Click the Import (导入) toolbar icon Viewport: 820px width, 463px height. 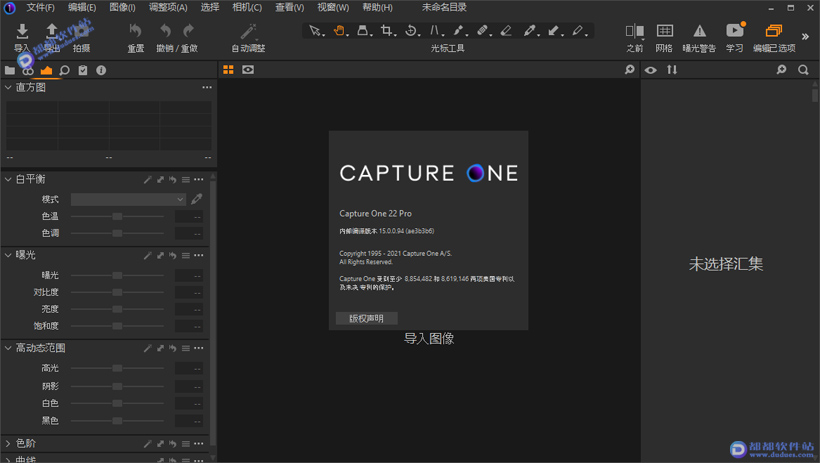coord(22,31)
